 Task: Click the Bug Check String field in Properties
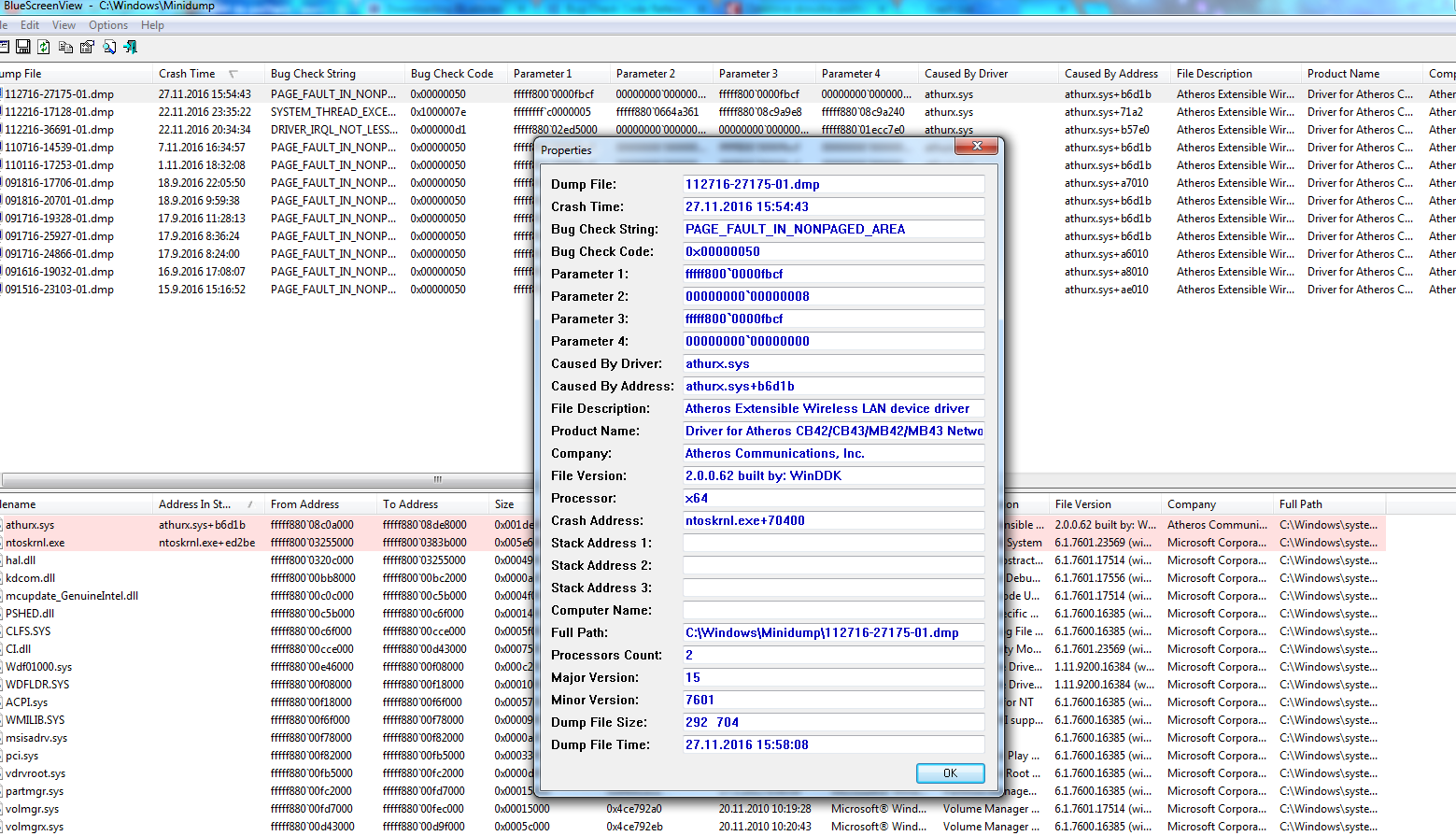pos(833,229)
